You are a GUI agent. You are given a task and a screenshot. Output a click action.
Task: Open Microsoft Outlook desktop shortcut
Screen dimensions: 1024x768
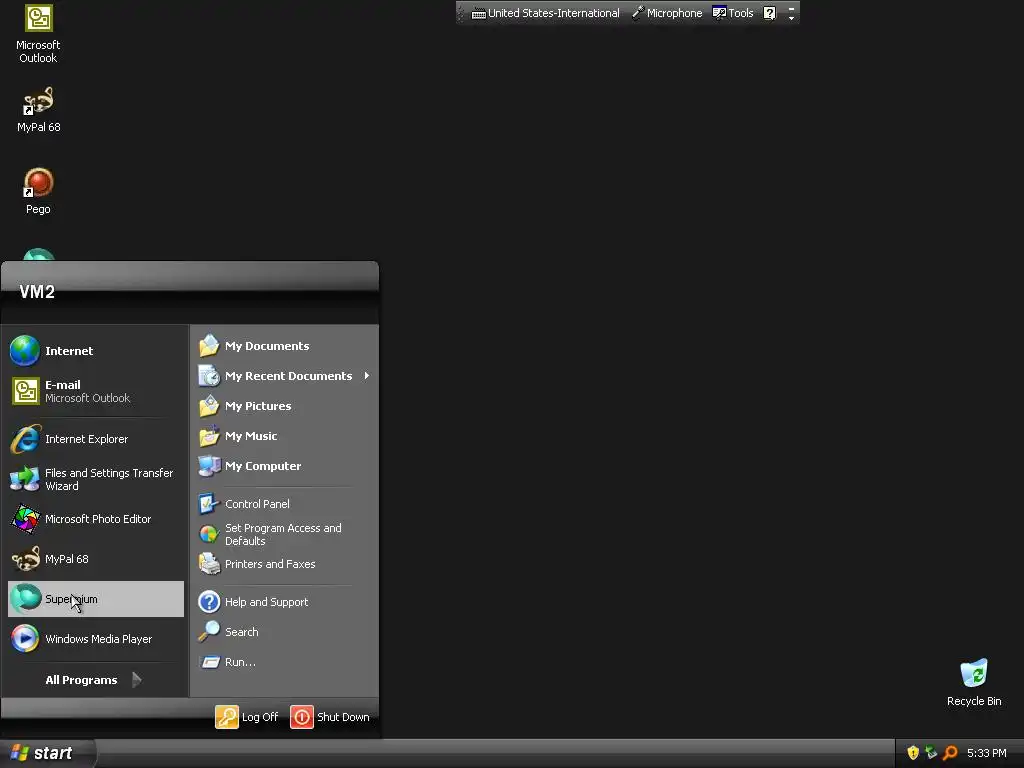click(38, 34)
